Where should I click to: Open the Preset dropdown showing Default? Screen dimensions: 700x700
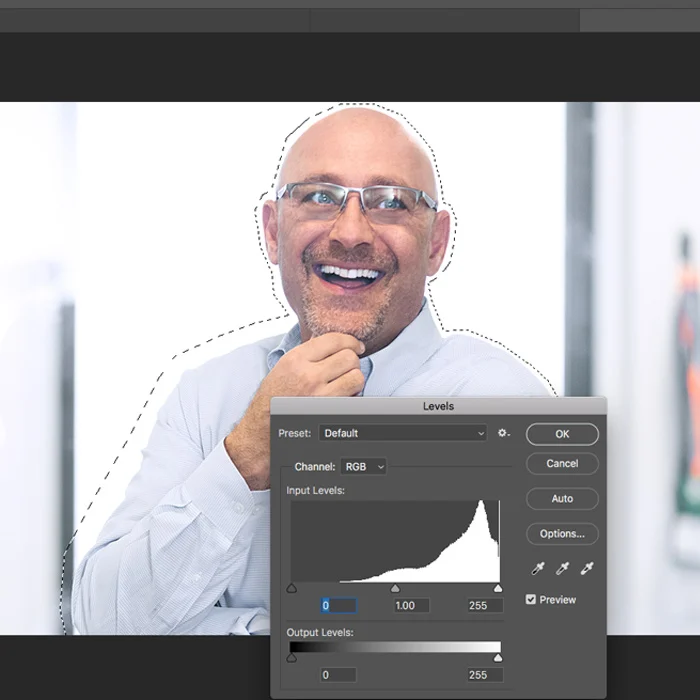403,433
